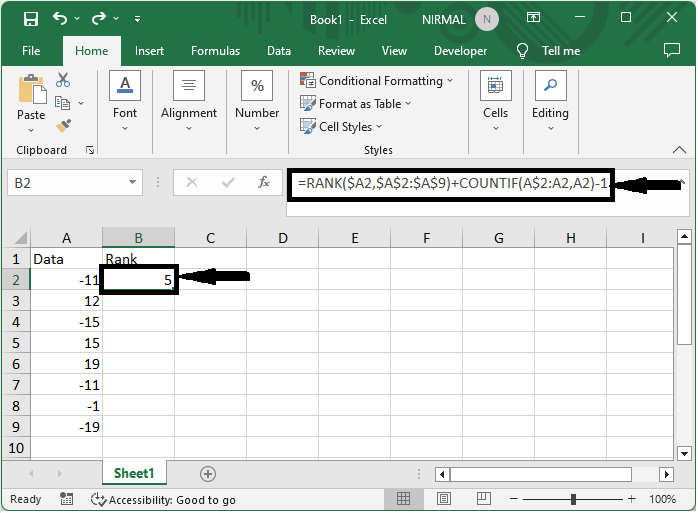Switch to the View tab
The image size is (698, 513).
coord(394,51)
